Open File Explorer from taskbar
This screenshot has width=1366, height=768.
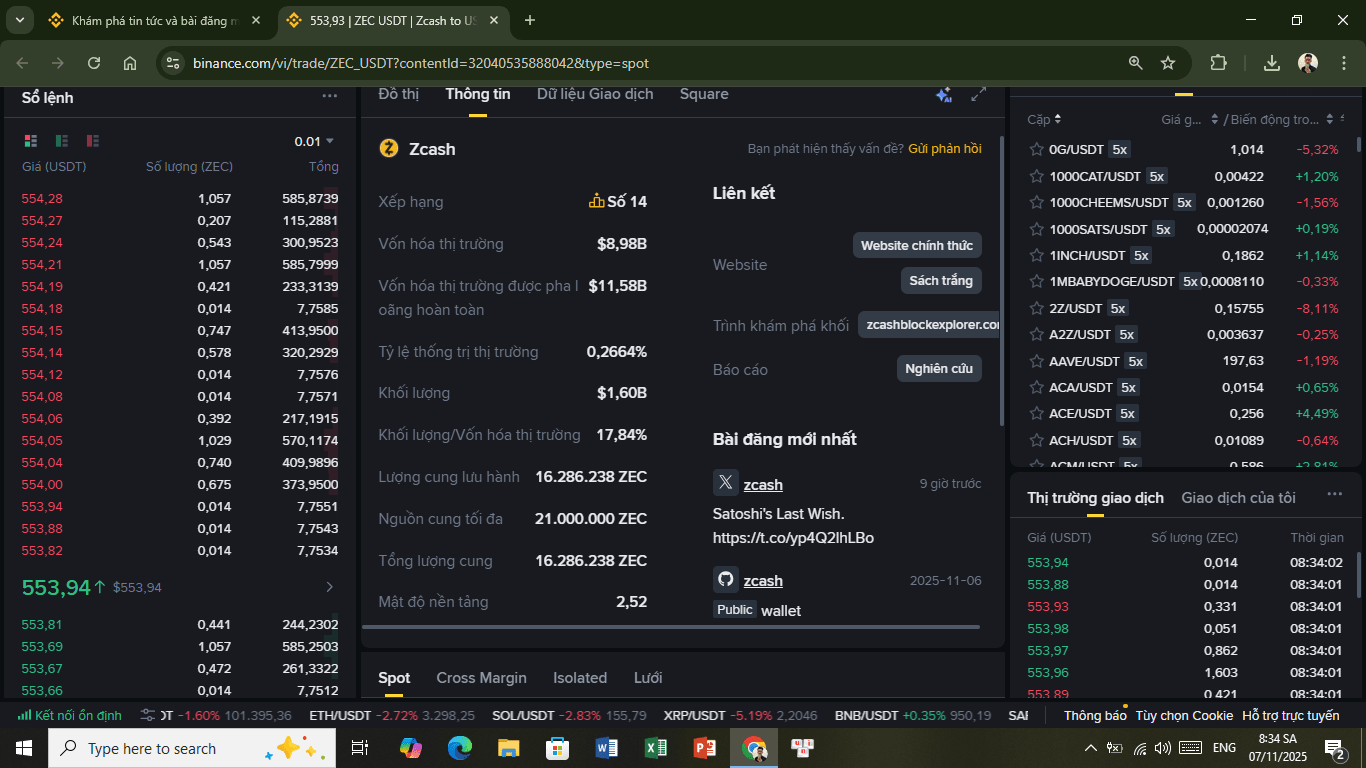point(509,748)
